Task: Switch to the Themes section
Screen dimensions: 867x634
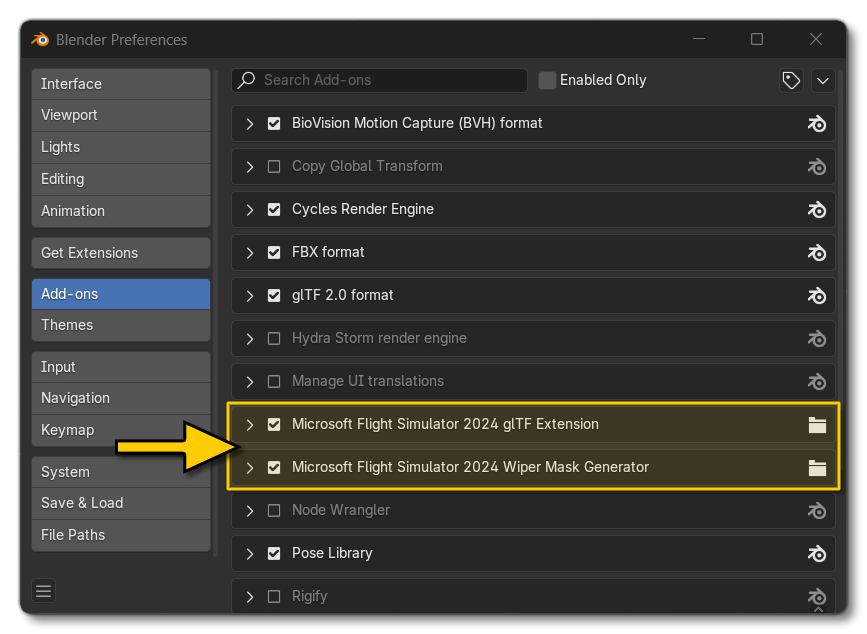Action: point(120,325)
